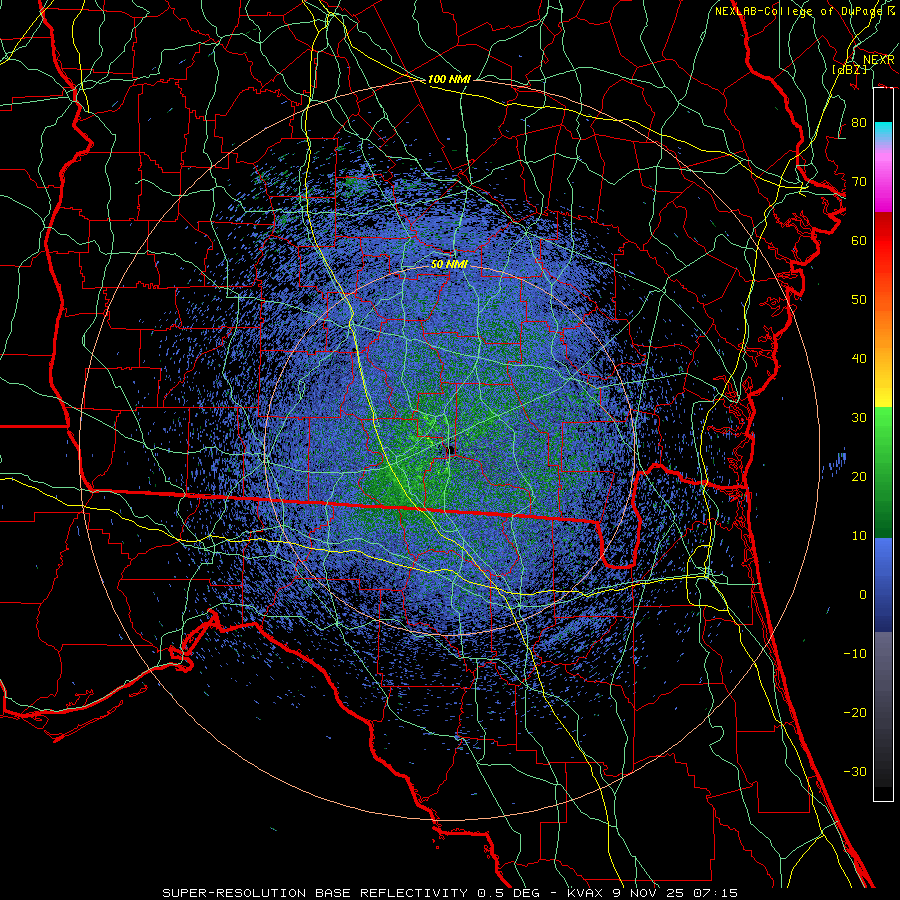The height and width of the screenshot is (900, 900).
Task: Click the -20 value on the dBZ scale
Action: click(x=855, y=713)
